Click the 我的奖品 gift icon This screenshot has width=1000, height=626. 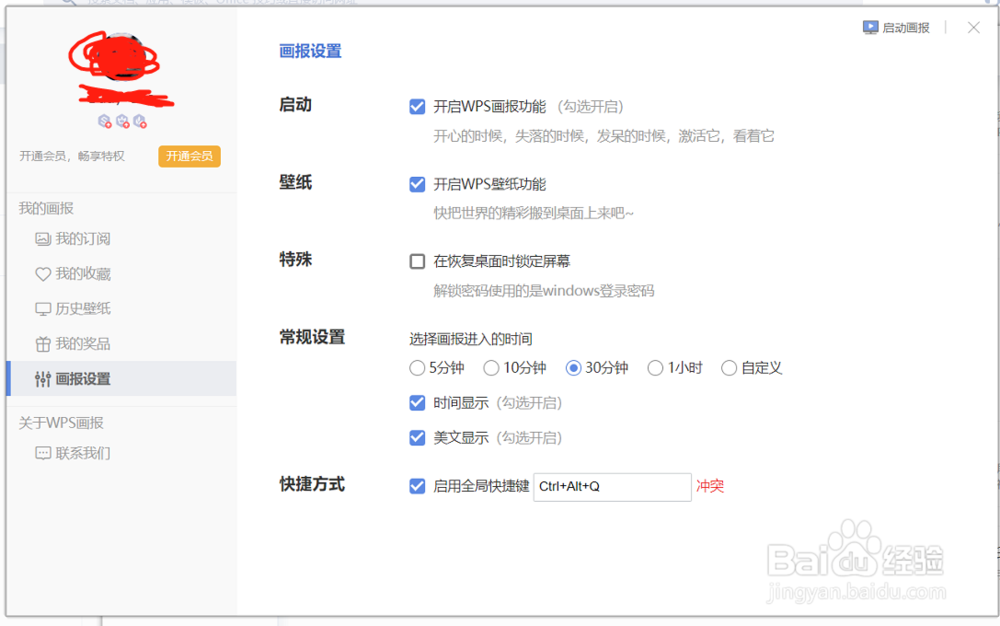point(43,344)
